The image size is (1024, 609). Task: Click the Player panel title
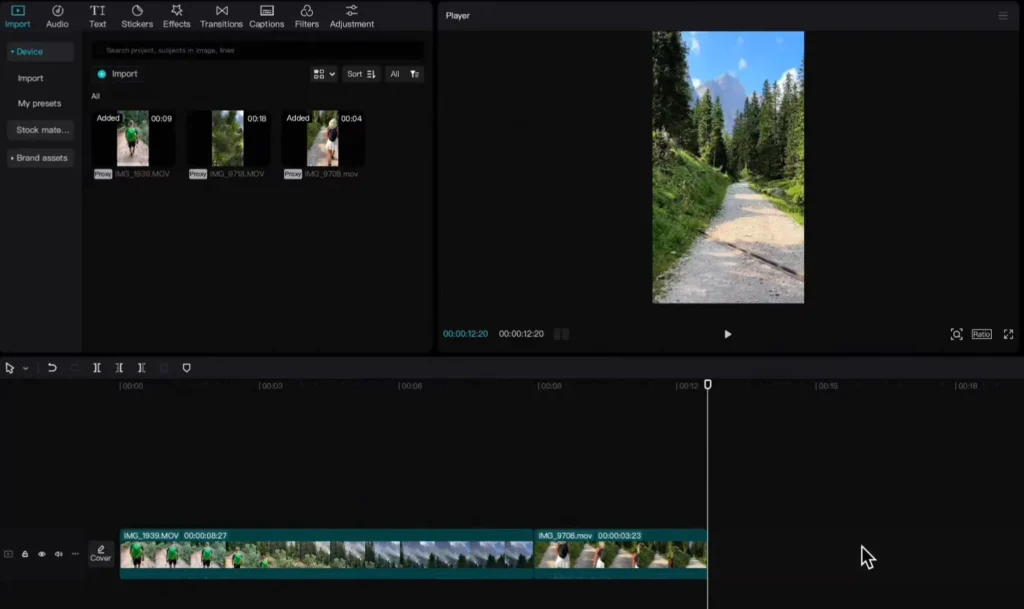tap(458, 16)
